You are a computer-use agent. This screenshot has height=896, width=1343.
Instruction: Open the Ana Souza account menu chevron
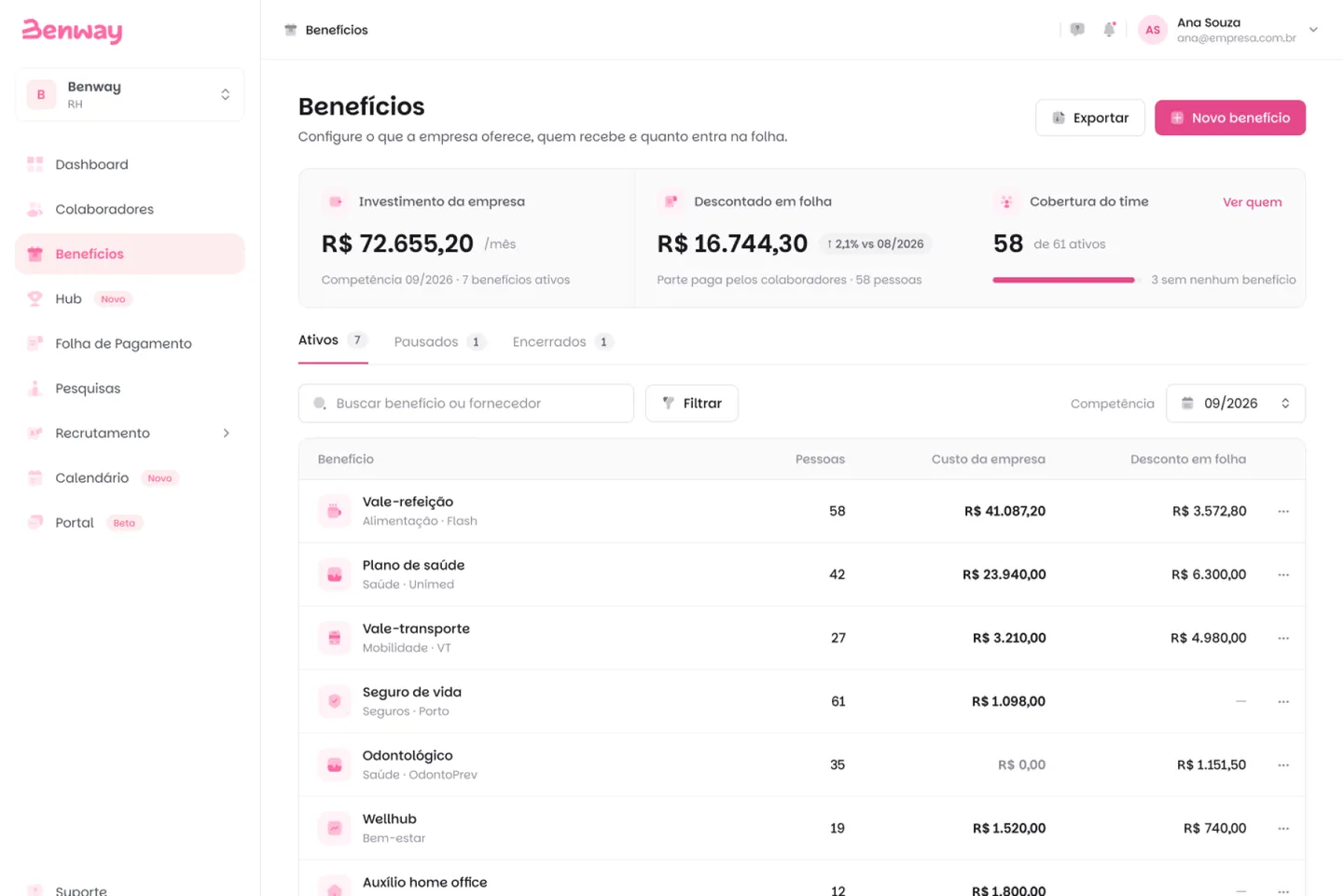click(1313, 30)
